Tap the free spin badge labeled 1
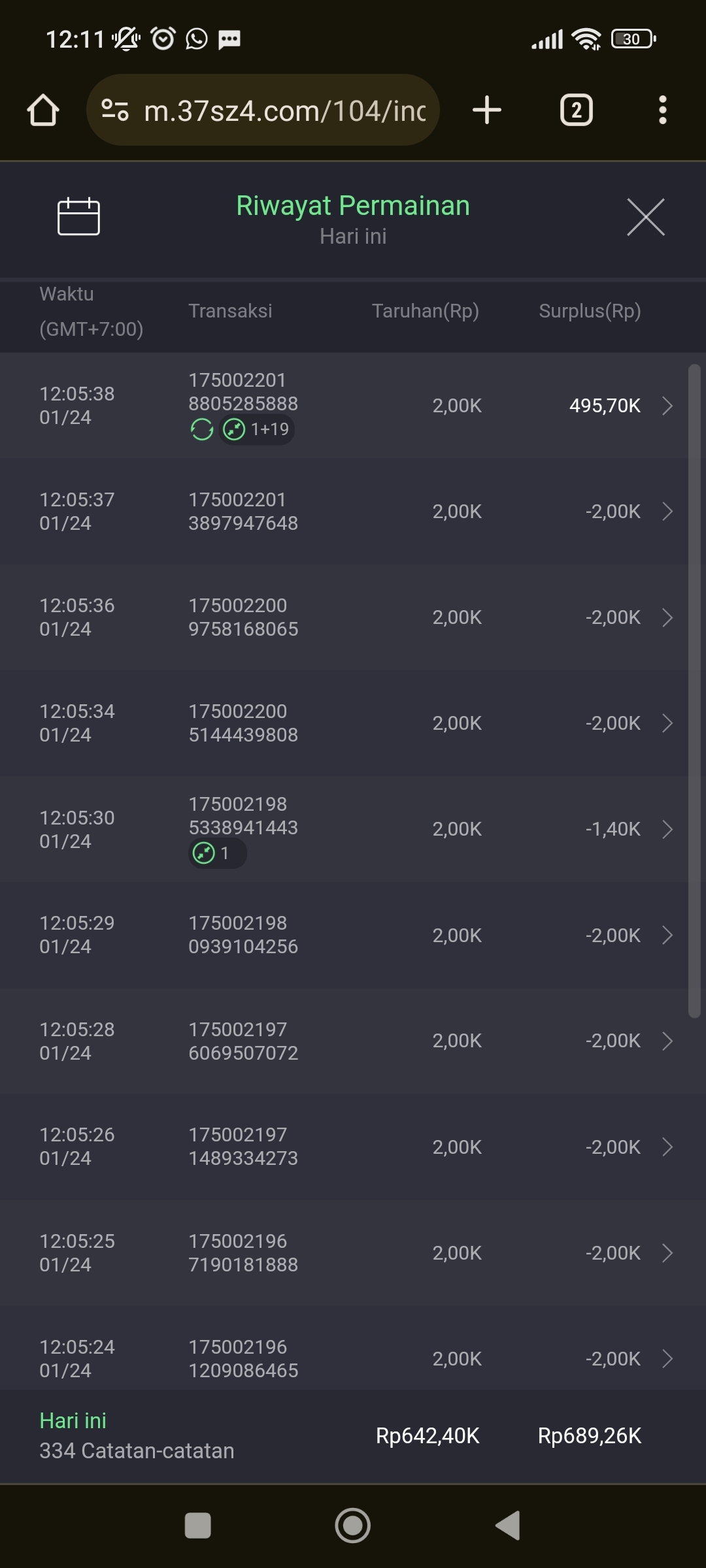 (x=217, y=853)
